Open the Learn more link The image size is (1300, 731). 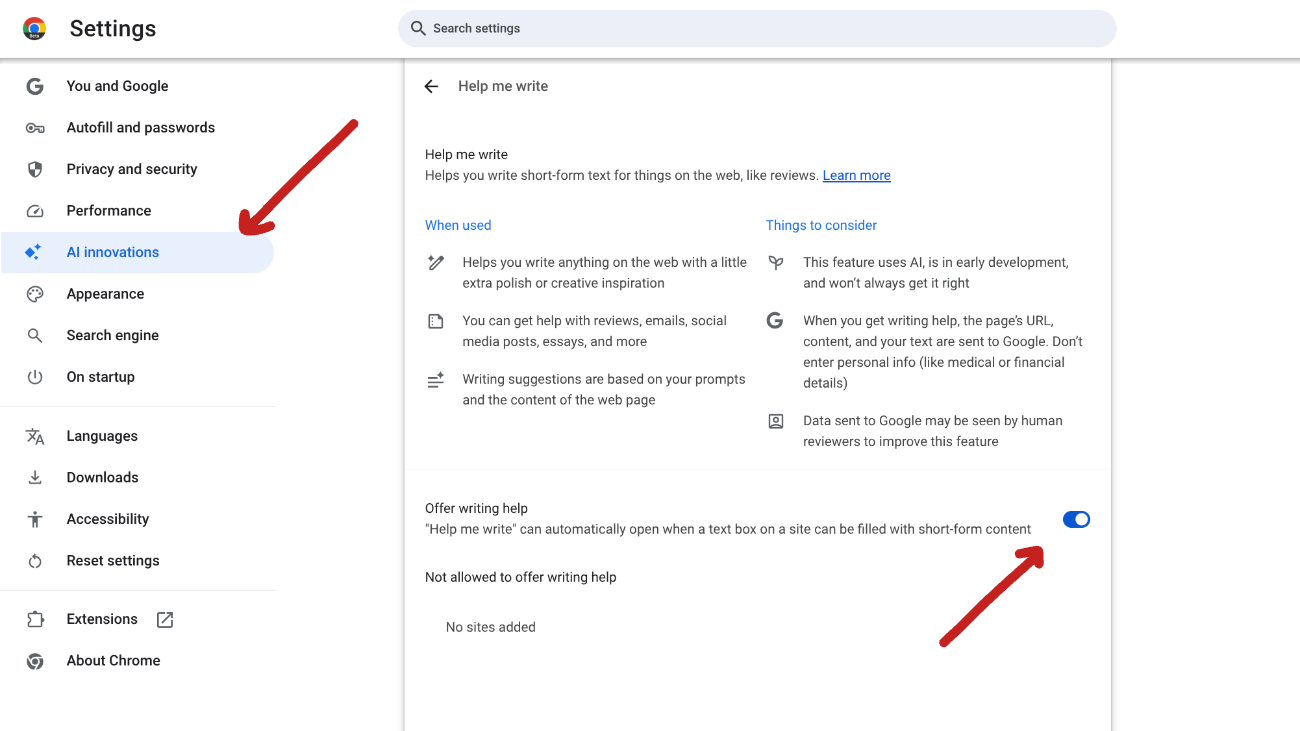pyautogui.click(x=856, y=175)
